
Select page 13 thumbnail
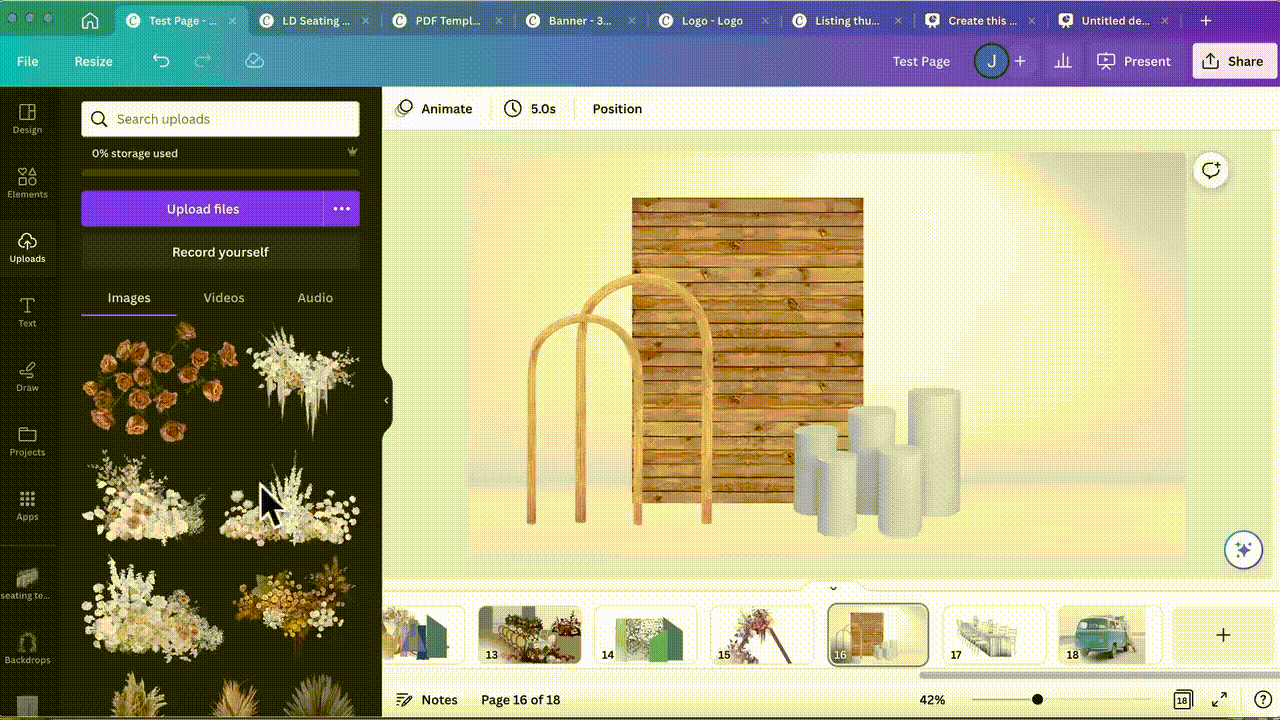tap(530, 635)
